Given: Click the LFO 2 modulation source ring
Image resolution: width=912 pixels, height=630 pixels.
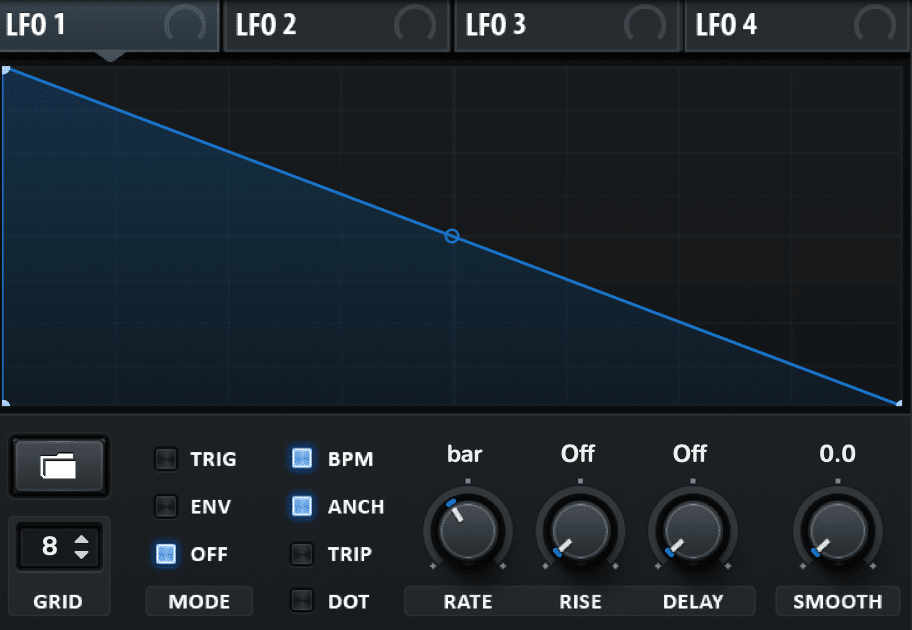Looking at the screenshot, I should [415, 26].
